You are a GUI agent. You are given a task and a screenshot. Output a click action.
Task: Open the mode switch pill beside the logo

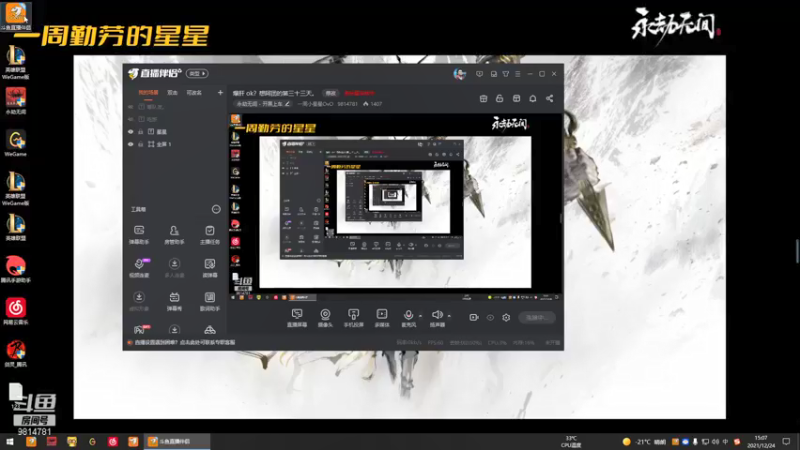point(197,73)
